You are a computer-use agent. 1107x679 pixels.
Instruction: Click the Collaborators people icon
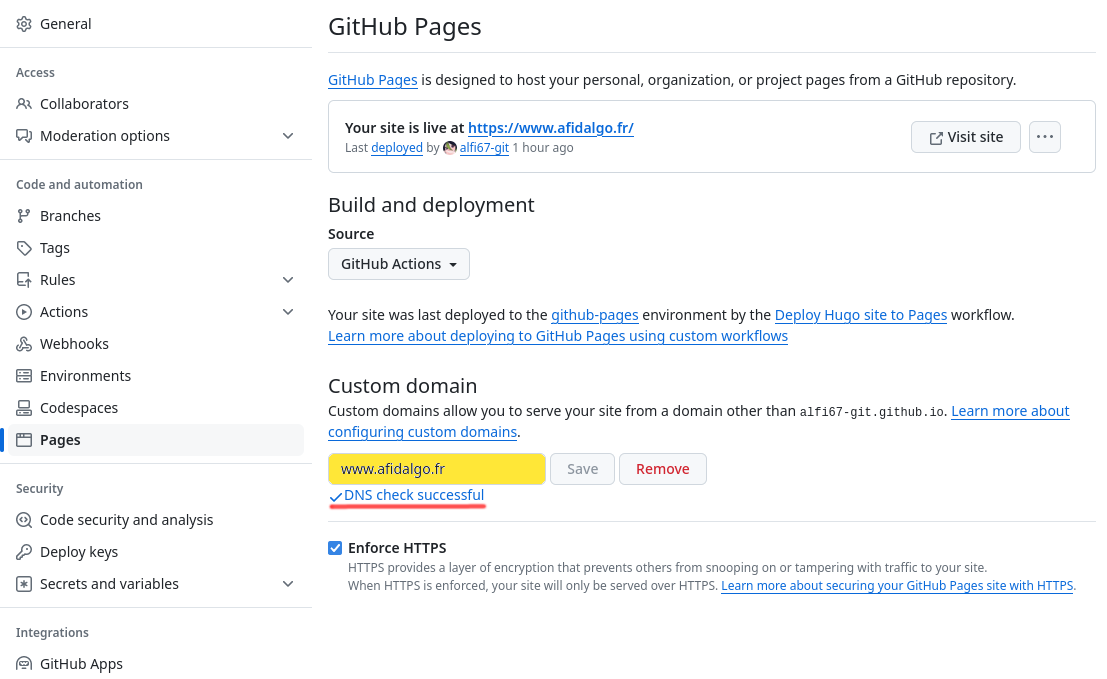[24, 104]
